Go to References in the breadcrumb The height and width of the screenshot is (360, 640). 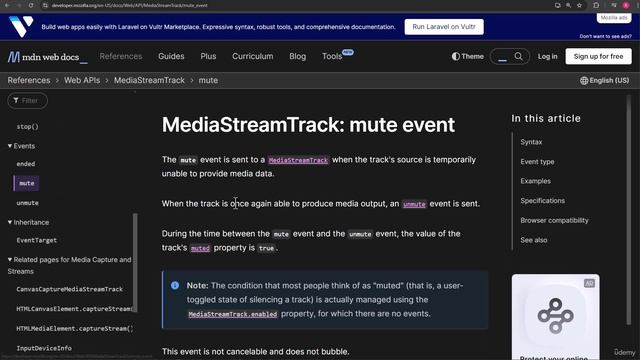(29, 80)
